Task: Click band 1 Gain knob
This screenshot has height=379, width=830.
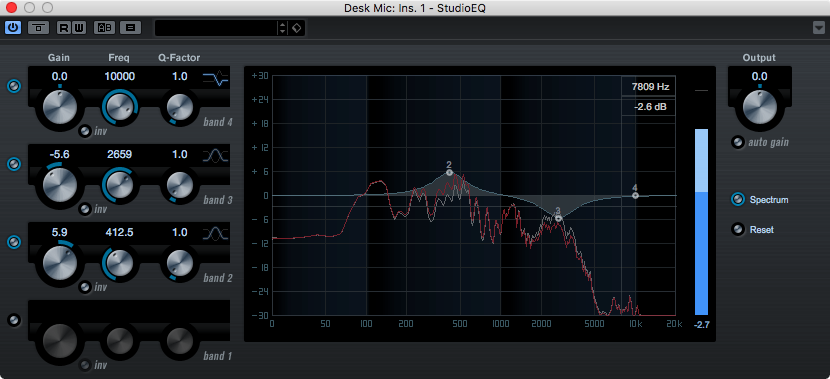Action: click(x=59, y=341)
